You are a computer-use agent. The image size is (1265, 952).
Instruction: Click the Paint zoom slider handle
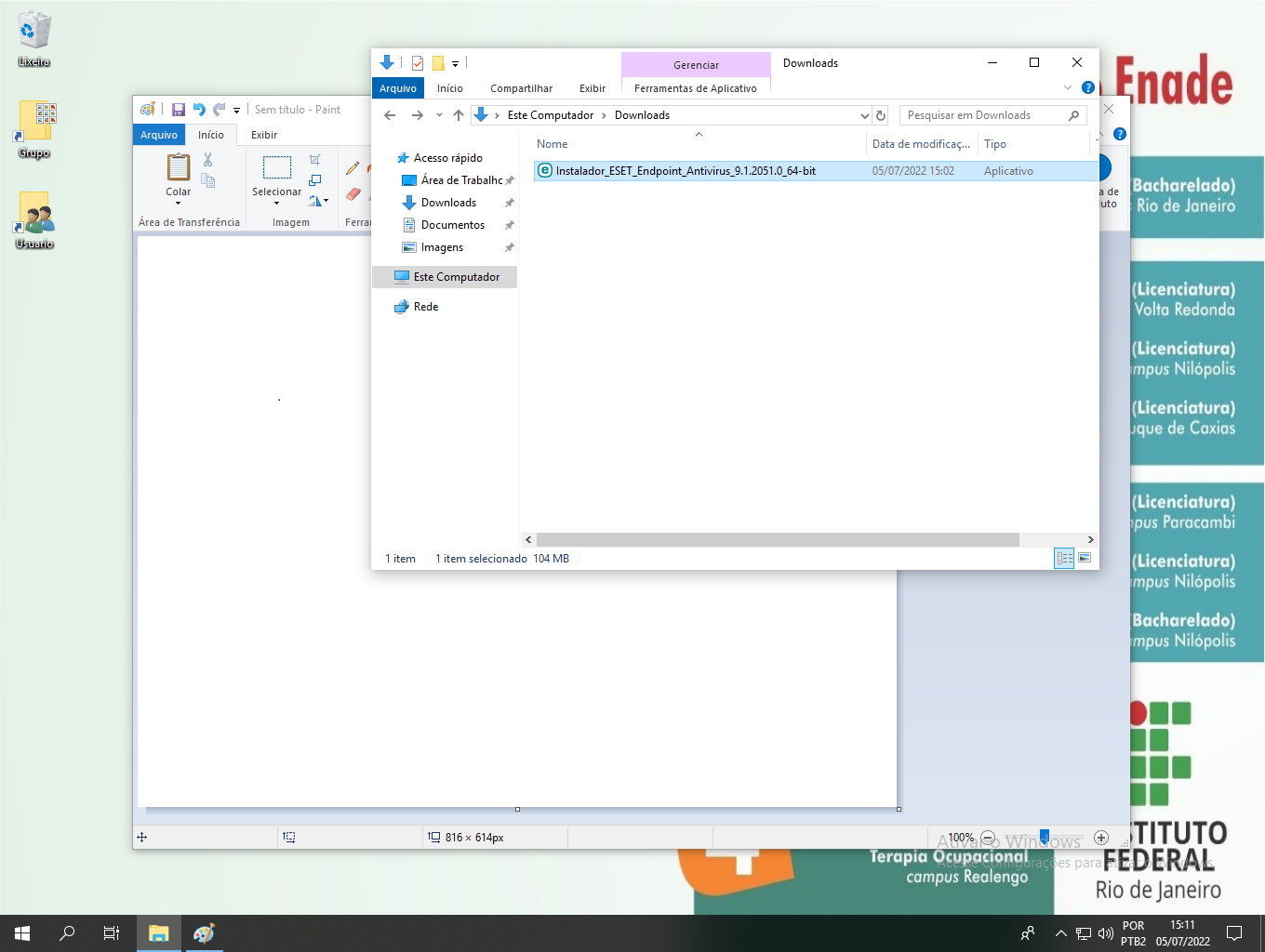click(1045, 837)
